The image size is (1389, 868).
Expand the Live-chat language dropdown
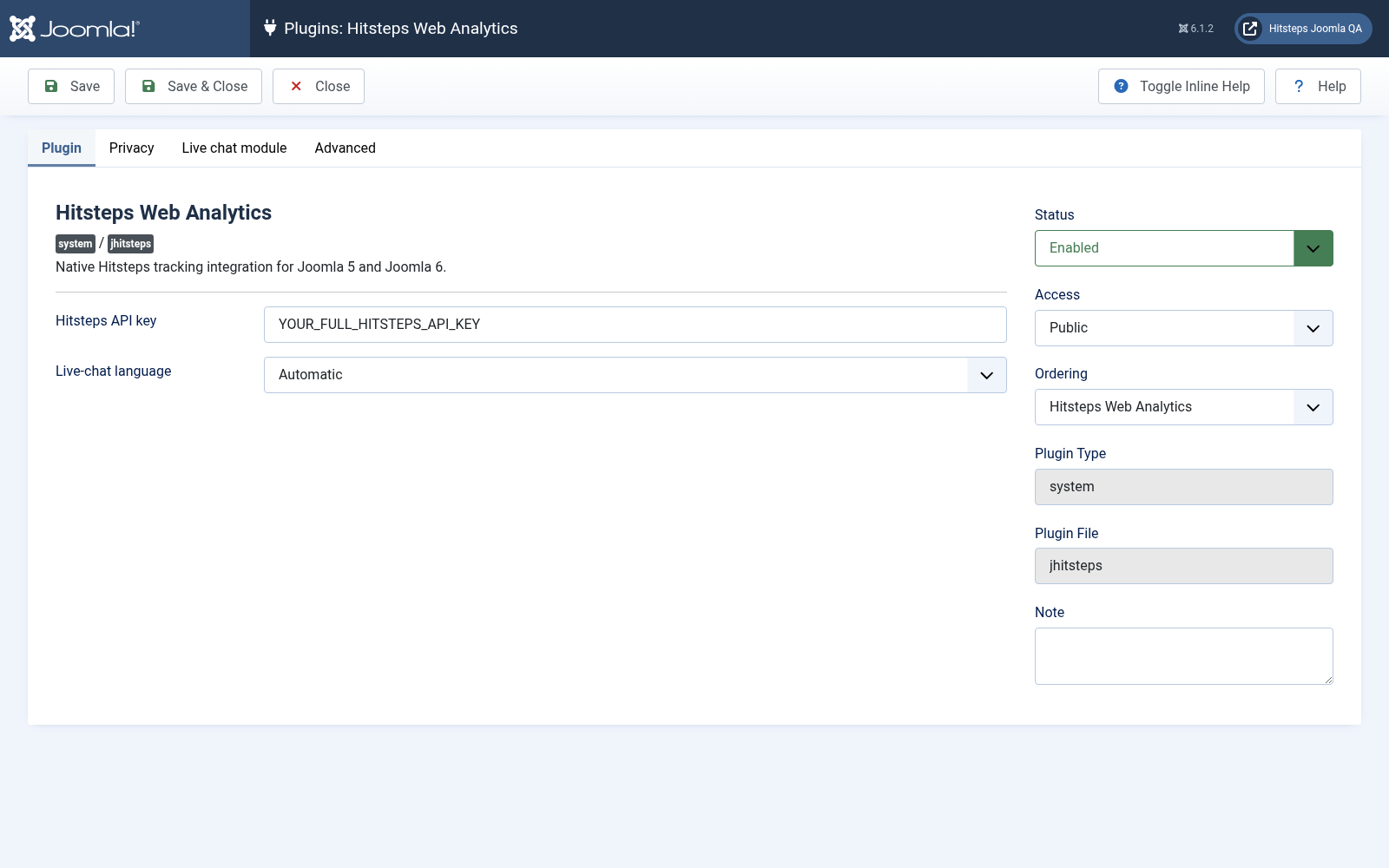635,375
